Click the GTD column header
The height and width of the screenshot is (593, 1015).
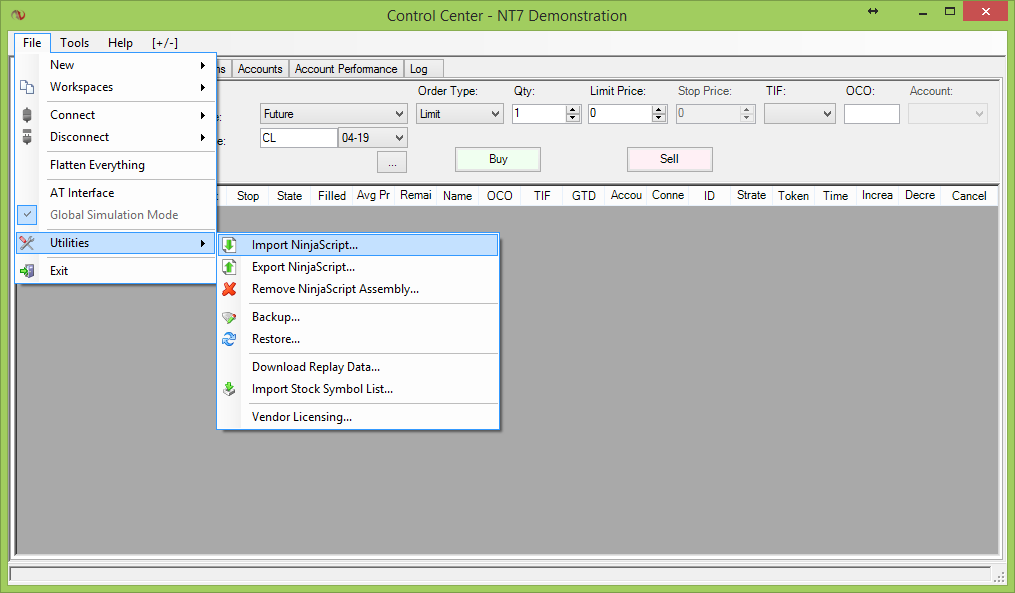pyautogui.click(x=584, y=196)
